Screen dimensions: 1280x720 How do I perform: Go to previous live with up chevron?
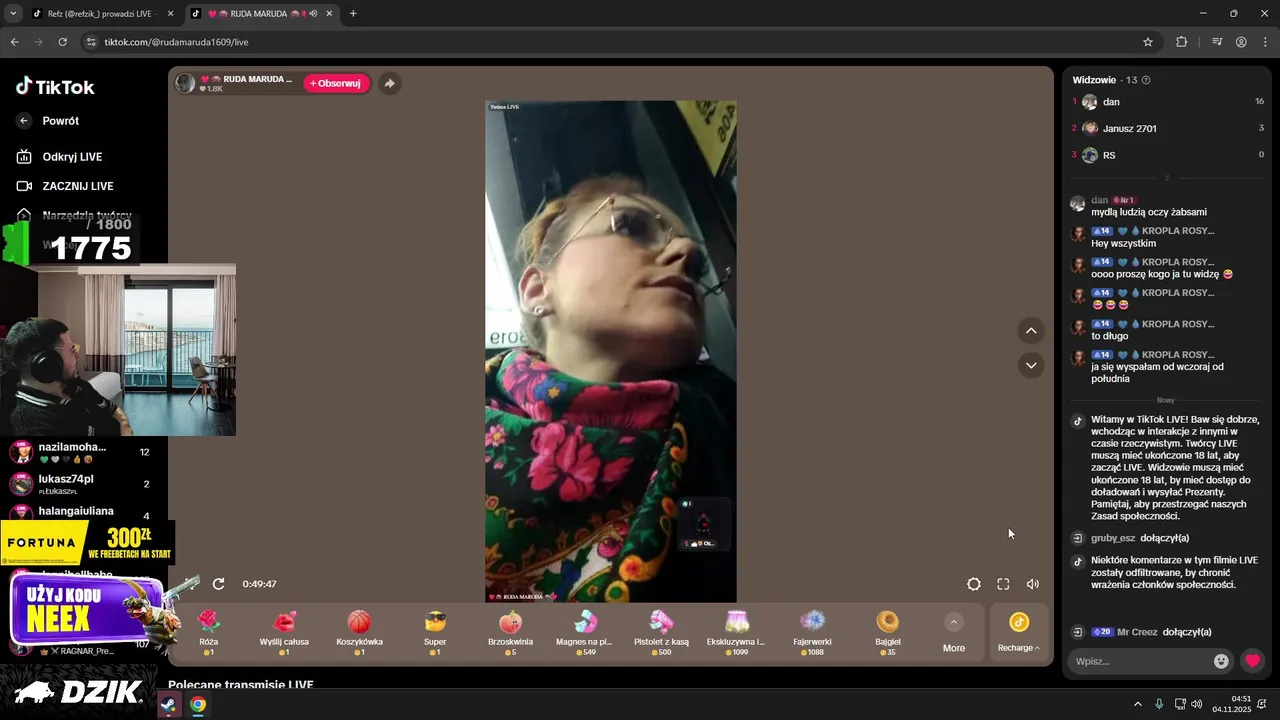(x=1031, y=331)
